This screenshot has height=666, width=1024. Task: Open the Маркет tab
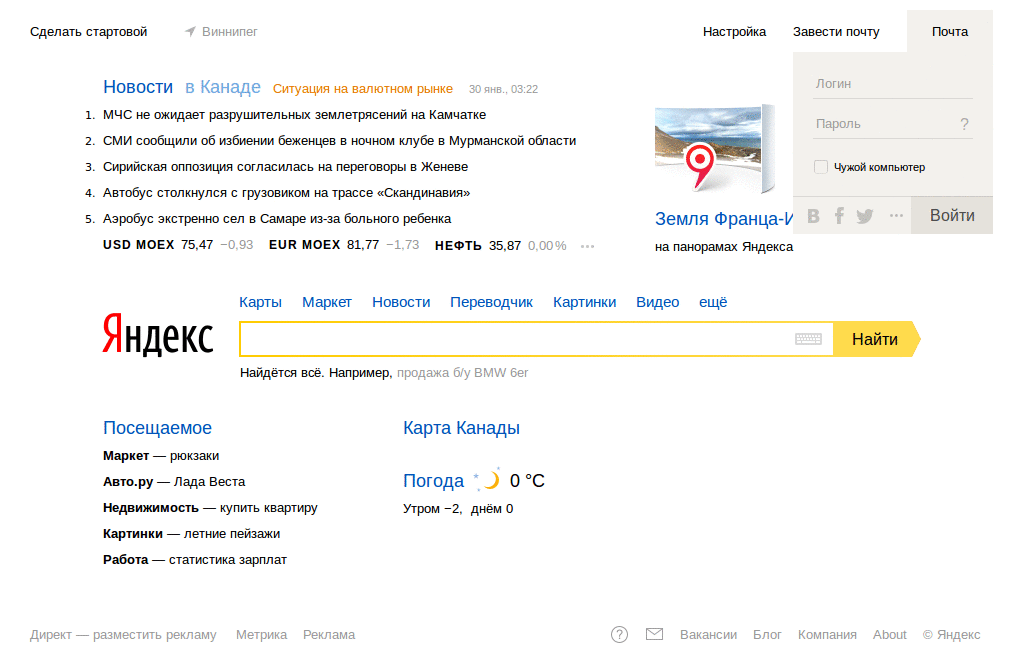coord(327,302)
